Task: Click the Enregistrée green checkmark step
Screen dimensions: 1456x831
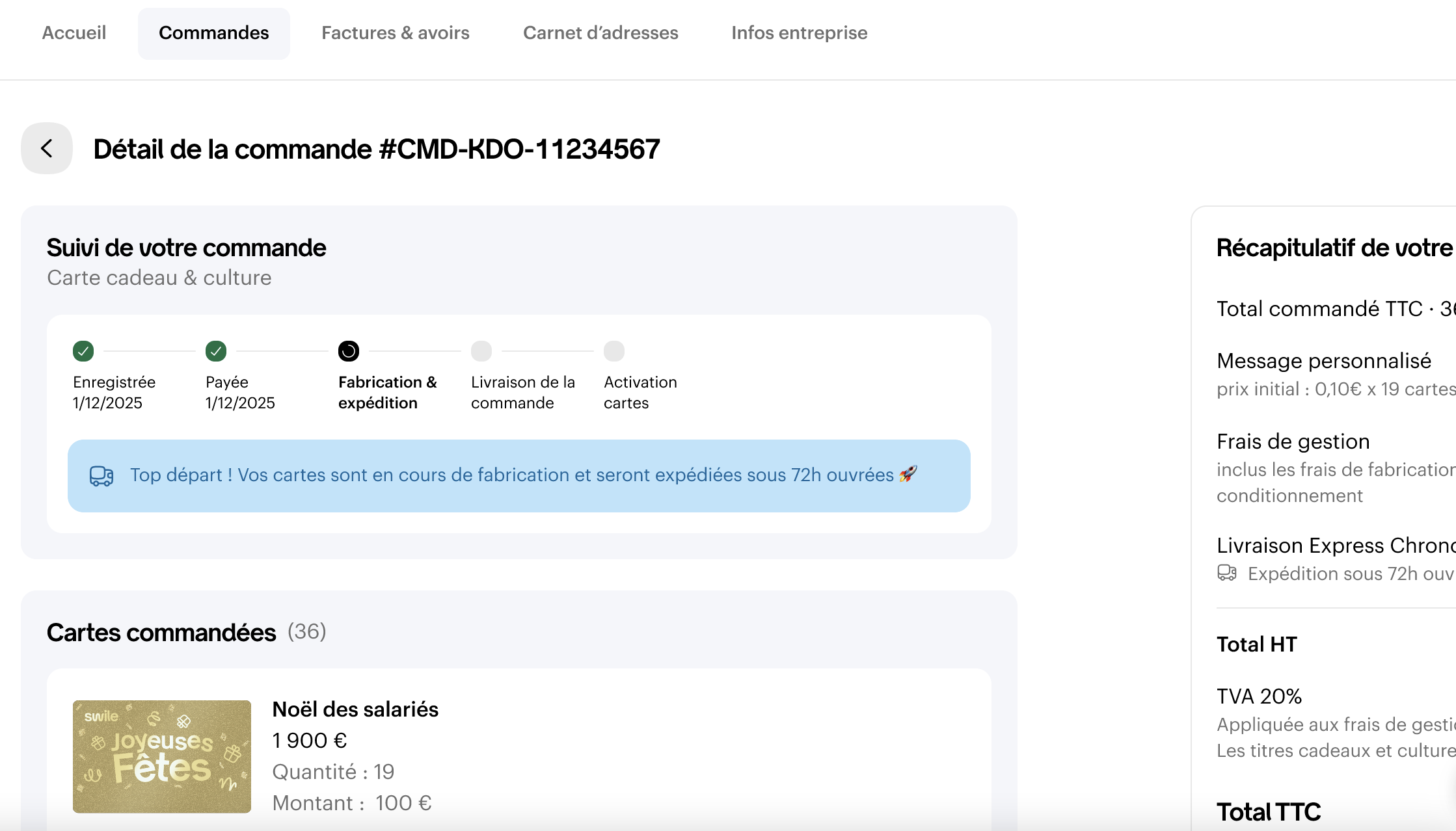Action: [x=83, y=351]
